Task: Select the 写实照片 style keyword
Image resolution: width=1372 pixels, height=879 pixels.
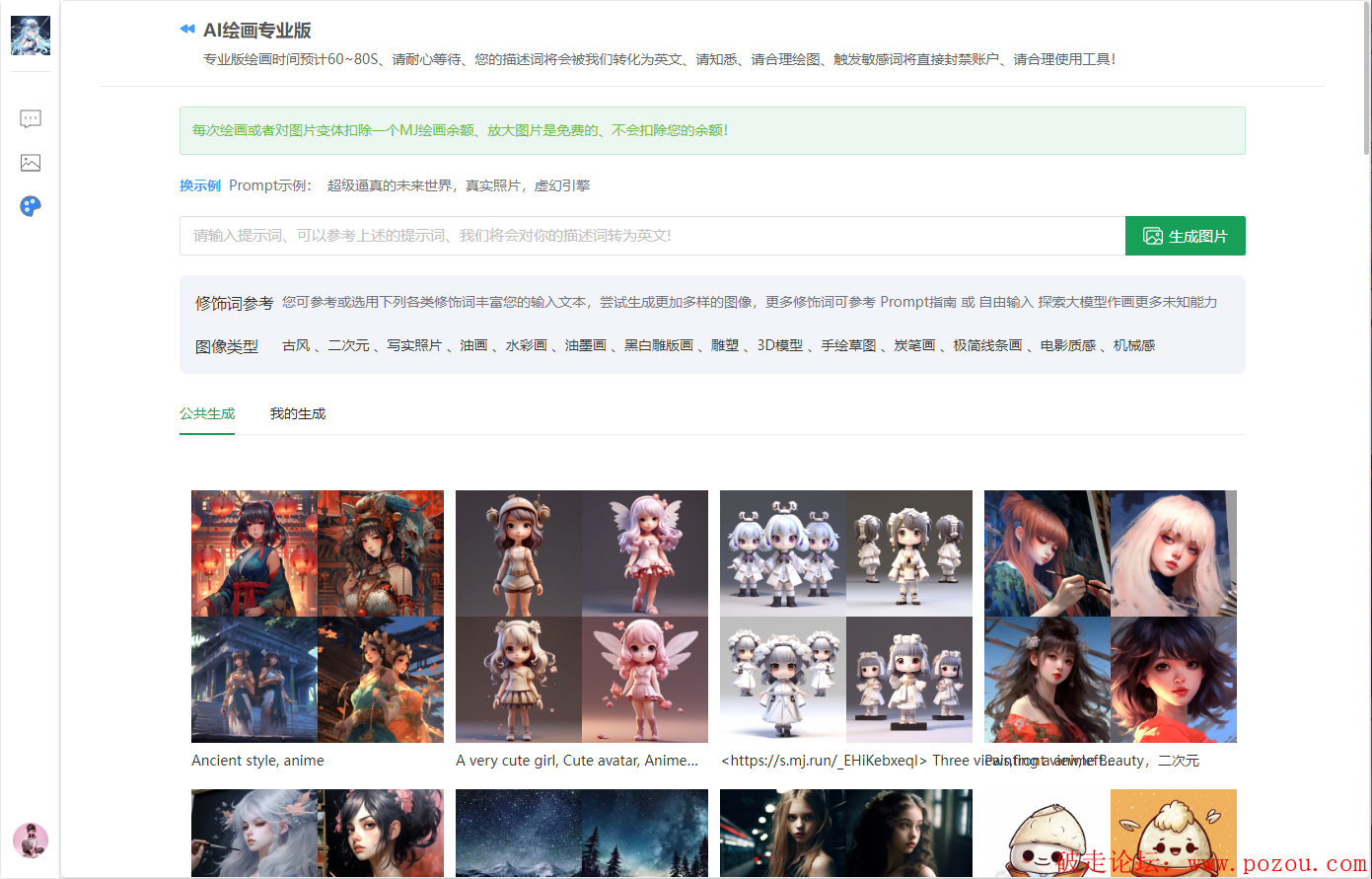Action: coord(414,345)
